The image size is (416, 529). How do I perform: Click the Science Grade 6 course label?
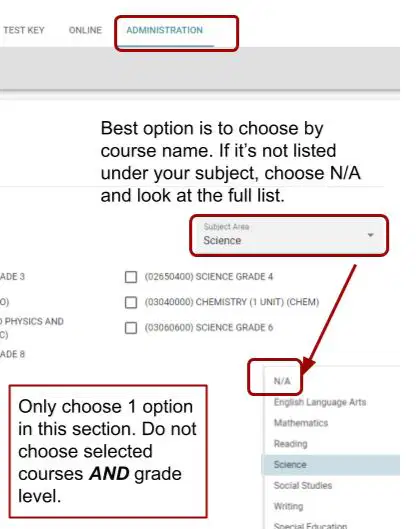209,328
